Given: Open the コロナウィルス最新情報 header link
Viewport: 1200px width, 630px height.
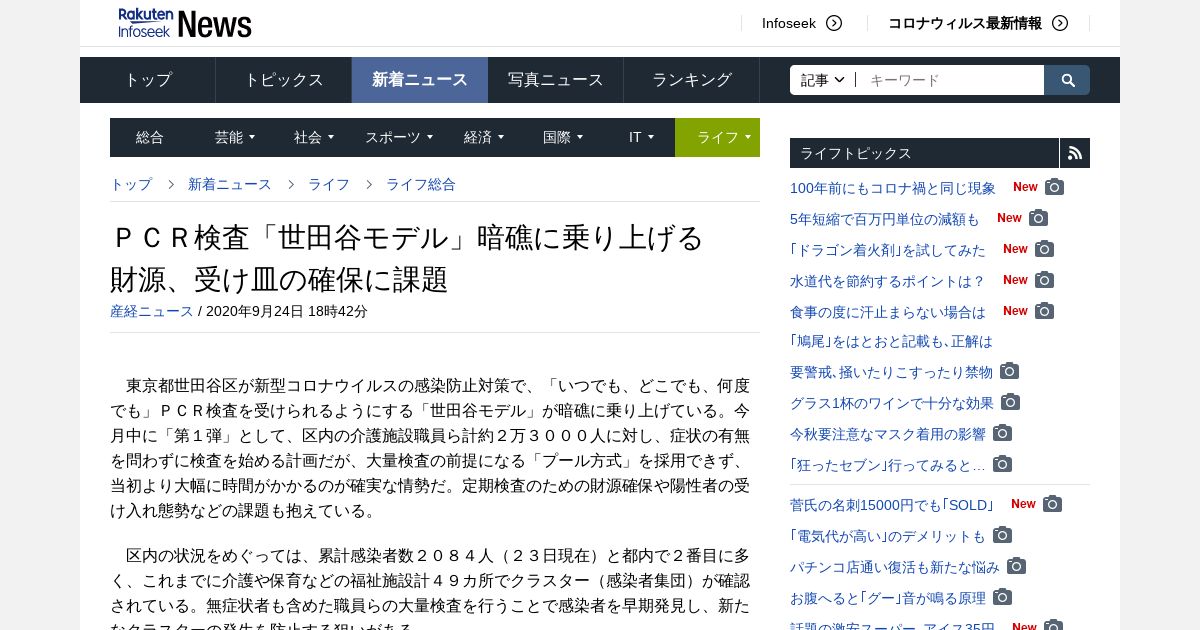Looking at the screenshot, I should (965, 23).
